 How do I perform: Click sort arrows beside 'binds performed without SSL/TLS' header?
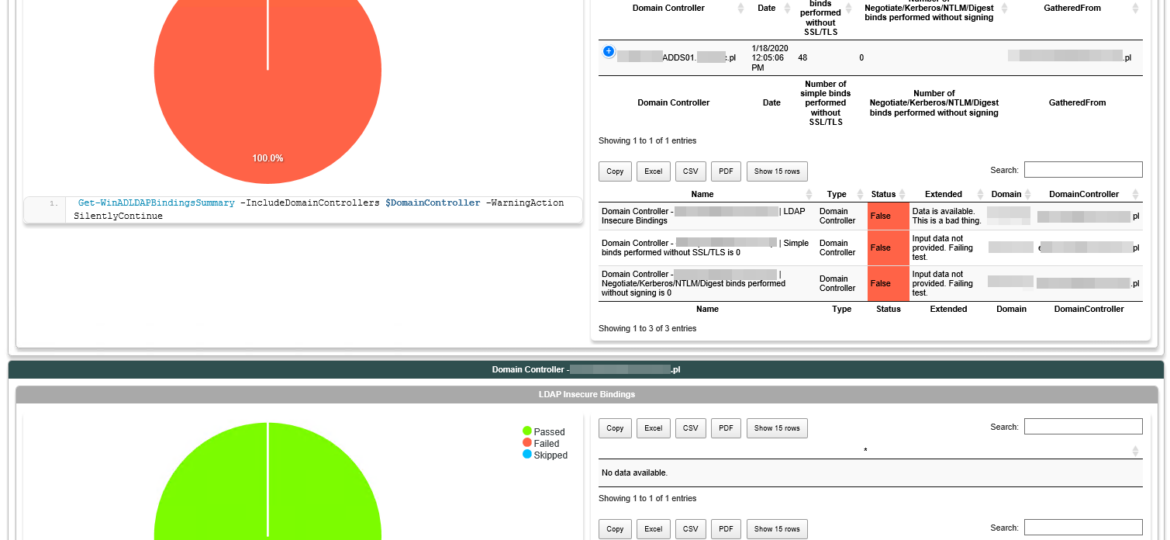pos(850,8)
